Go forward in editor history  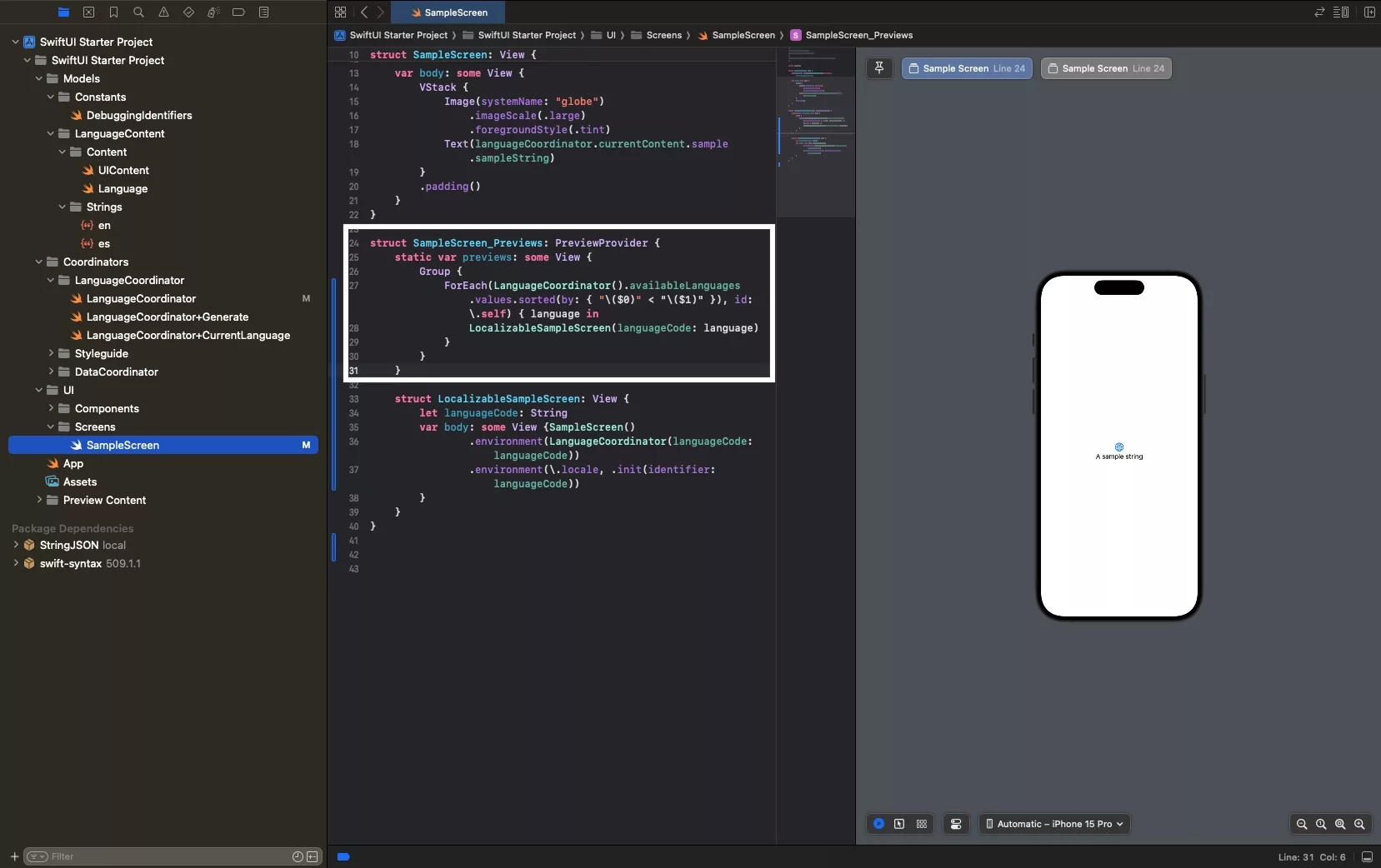pyautogui.click(x=381, y=12)
